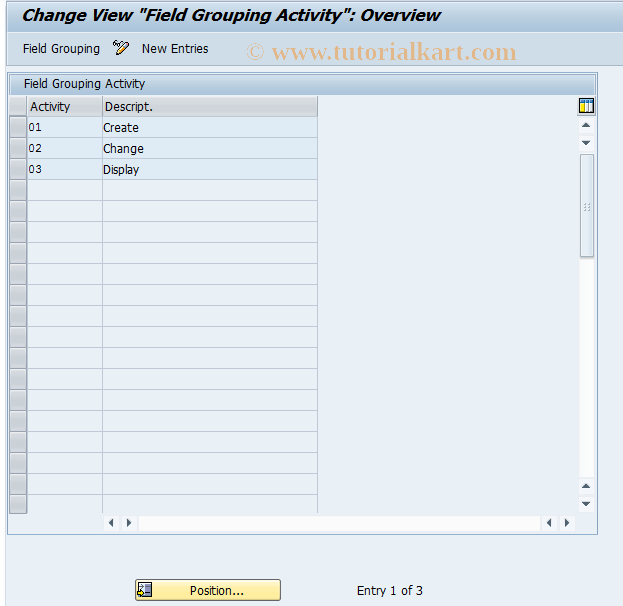Viewport: 623px width, 606px height.
Task: Click the activity cell containing 02
Action: [65, 149]
